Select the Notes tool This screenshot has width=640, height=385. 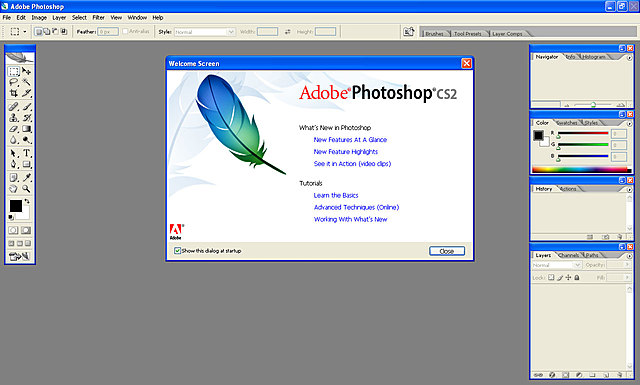coord(13,178)
